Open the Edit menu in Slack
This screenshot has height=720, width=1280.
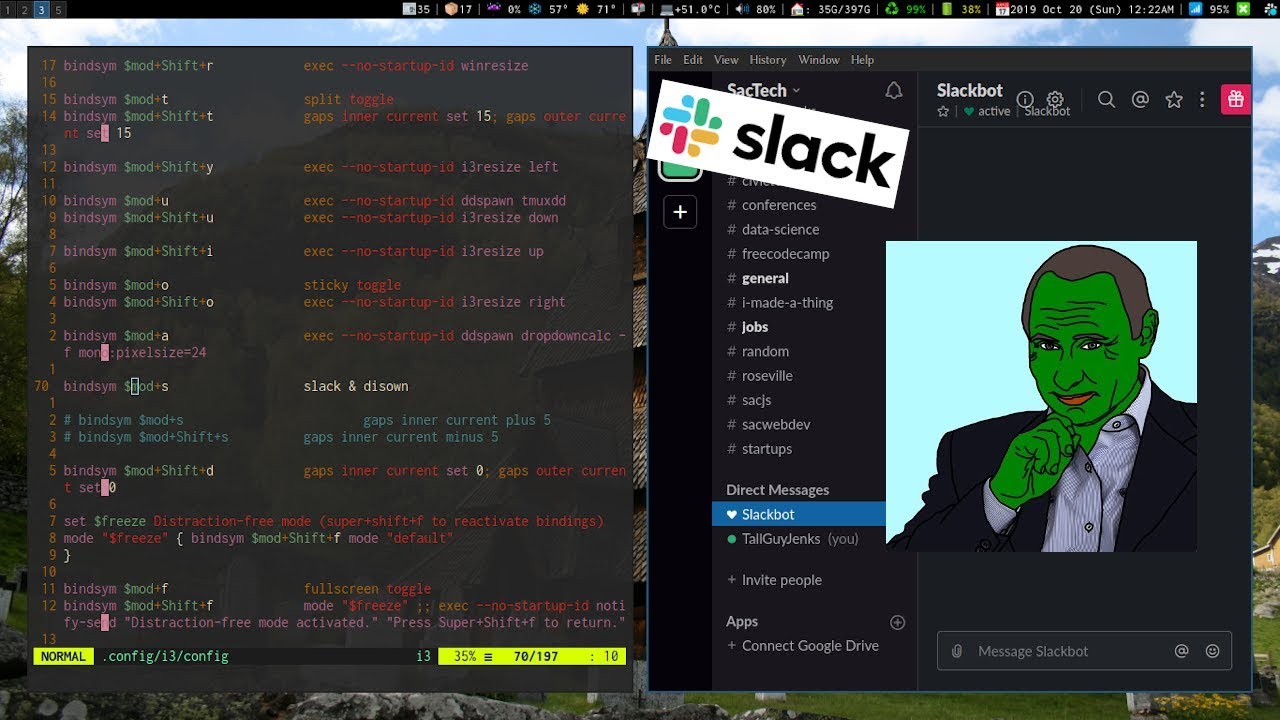[693, 60]
